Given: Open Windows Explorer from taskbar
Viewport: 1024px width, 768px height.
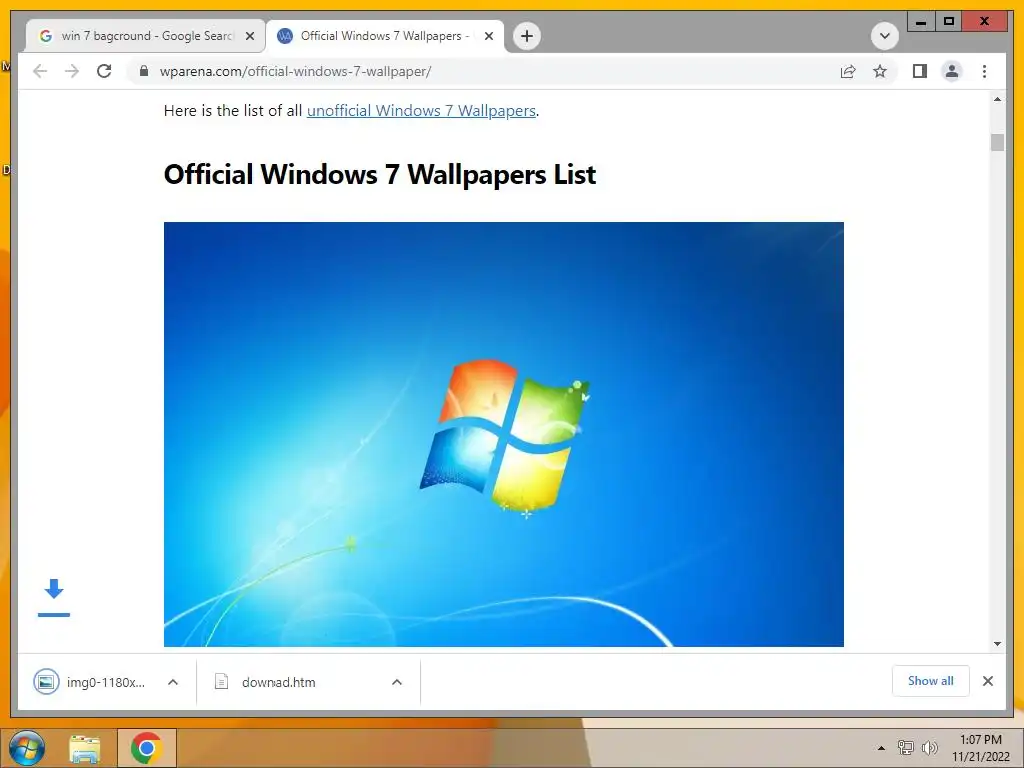Looking at the screenshot, I should pos(85,749).
